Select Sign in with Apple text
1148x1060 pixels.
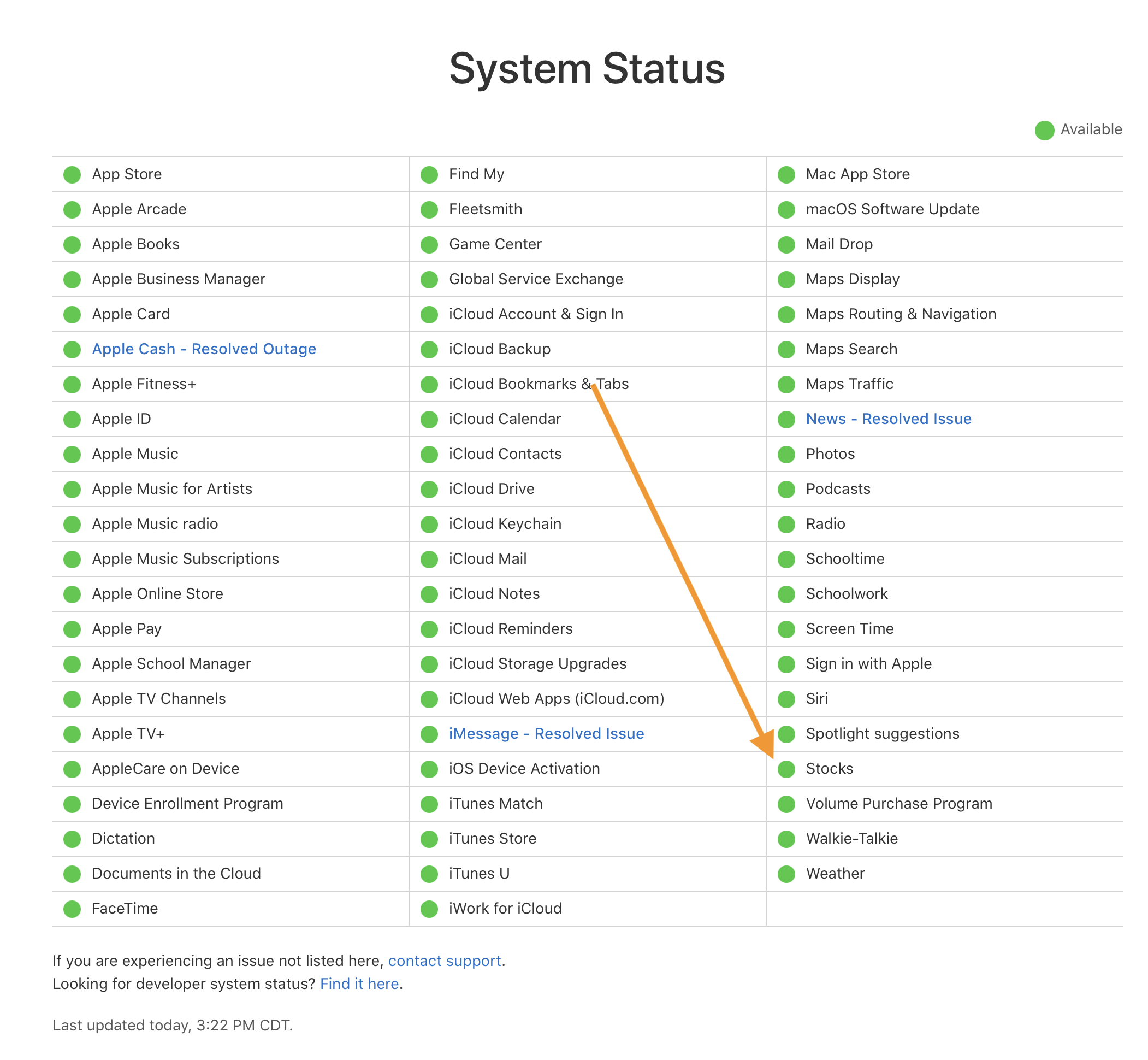[868, 664]
